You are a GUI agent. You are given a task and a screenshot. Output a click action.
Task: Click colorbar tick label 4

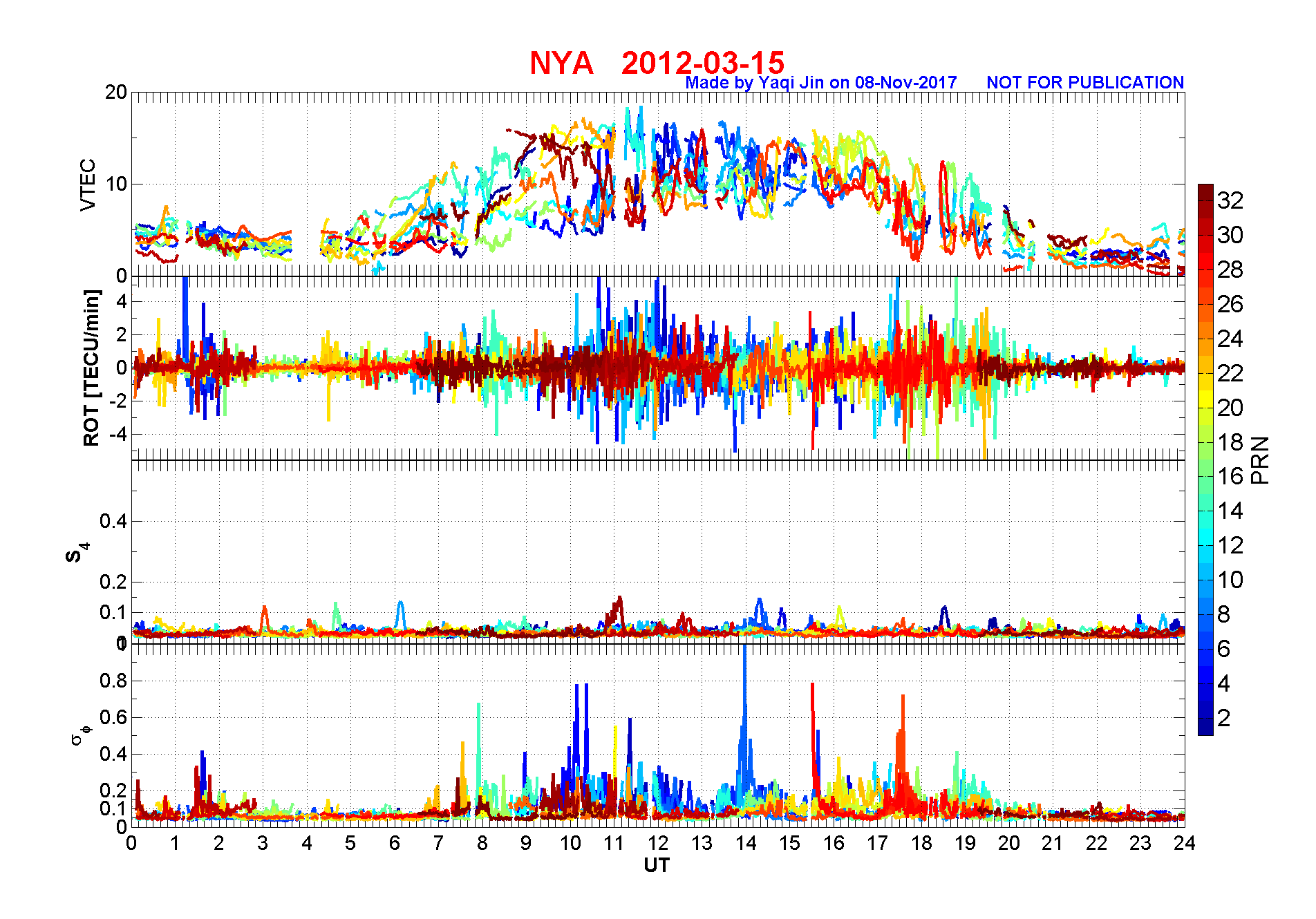pos(1224,683)
